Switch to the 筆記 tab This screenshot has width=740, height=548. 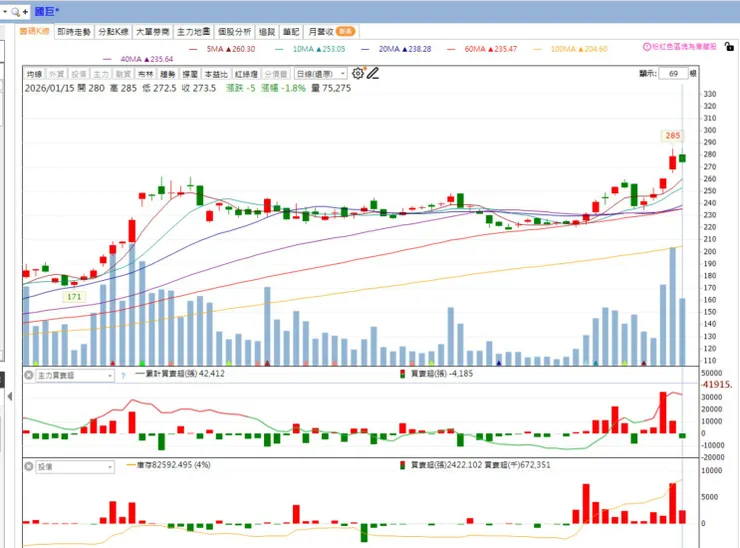291,32
